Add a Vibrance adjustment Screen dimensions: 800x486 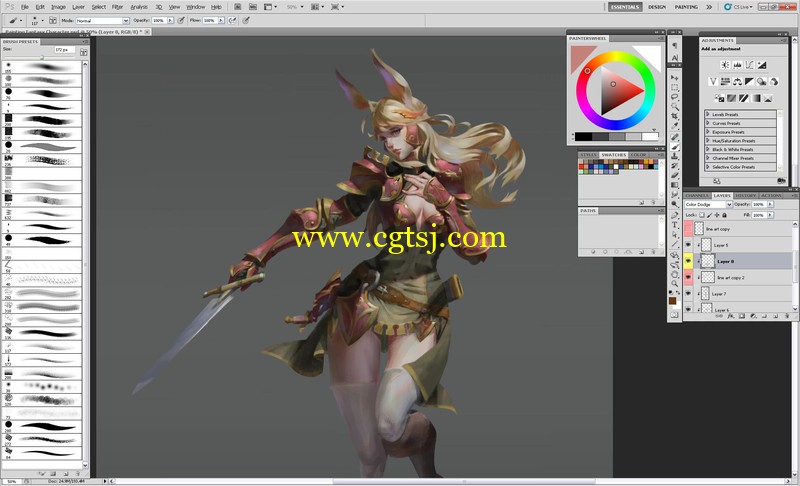tap(713, 82)
